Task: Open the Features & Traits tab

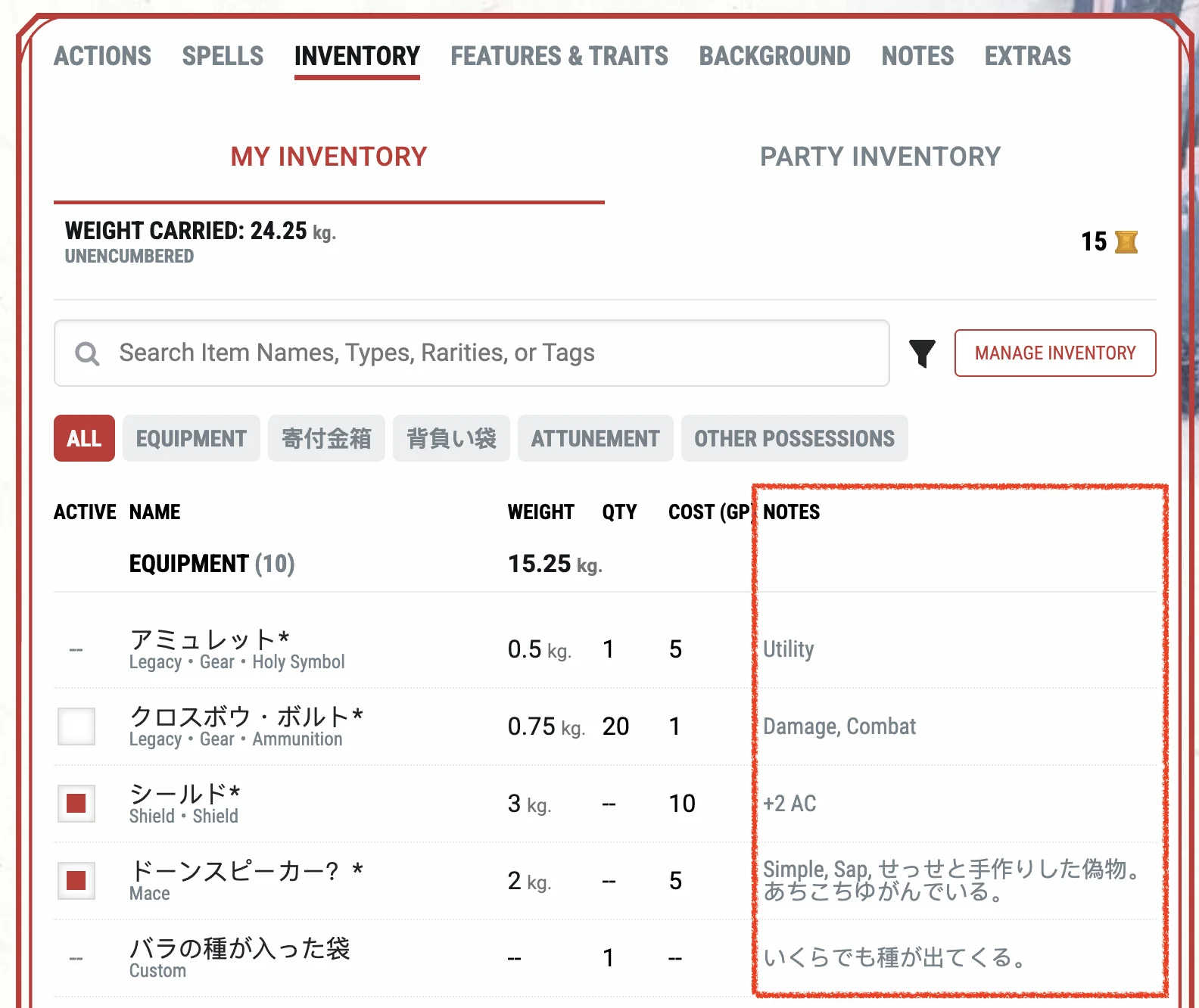Action: point(559,56)
